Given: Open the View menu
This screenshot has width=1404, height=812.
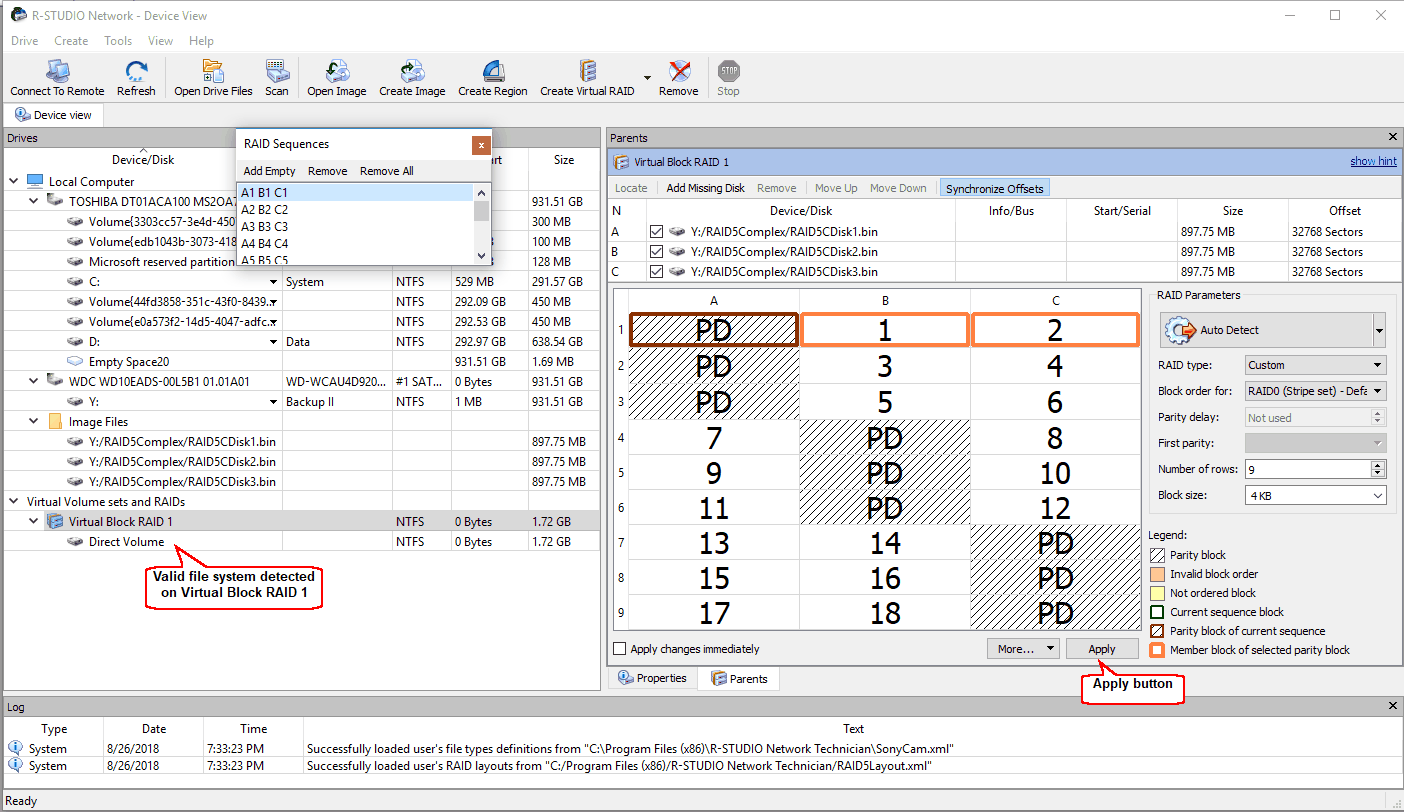Looking at the screenshot, I should 161,41.
